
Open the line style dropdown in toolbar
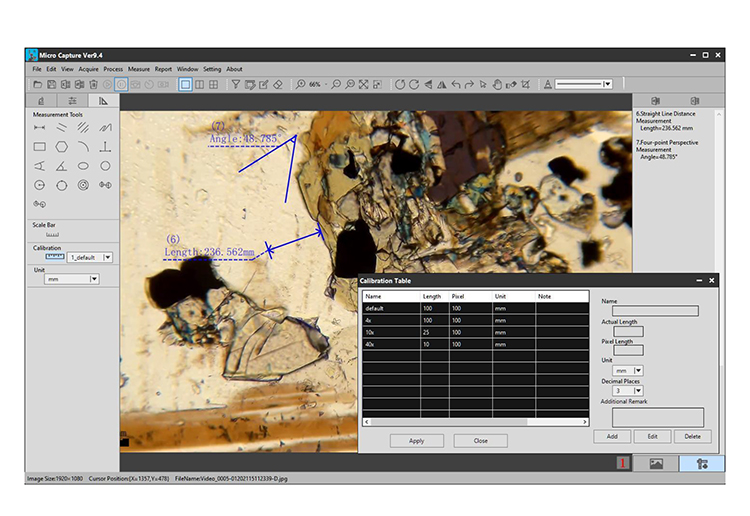click(607, 85)
